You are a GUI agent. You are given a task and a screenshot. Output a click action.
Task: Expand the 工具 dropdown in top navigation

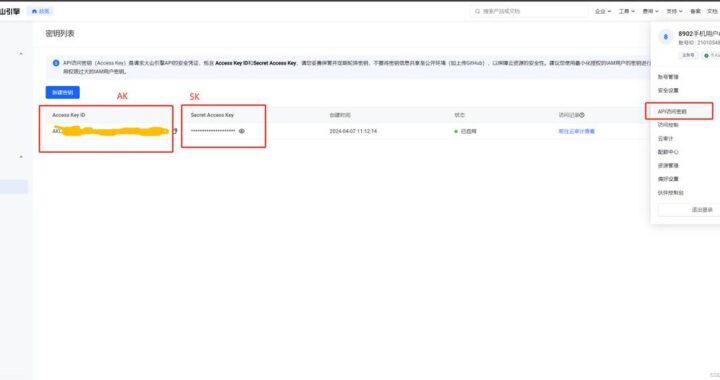point(626,11)
